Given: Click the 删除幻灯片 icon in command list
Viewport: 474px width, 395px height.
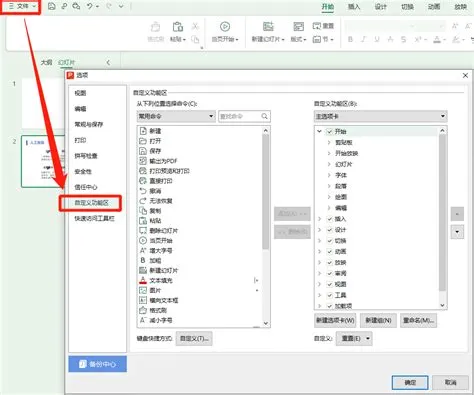Looking at the screenshot, I should click(143, 231).
